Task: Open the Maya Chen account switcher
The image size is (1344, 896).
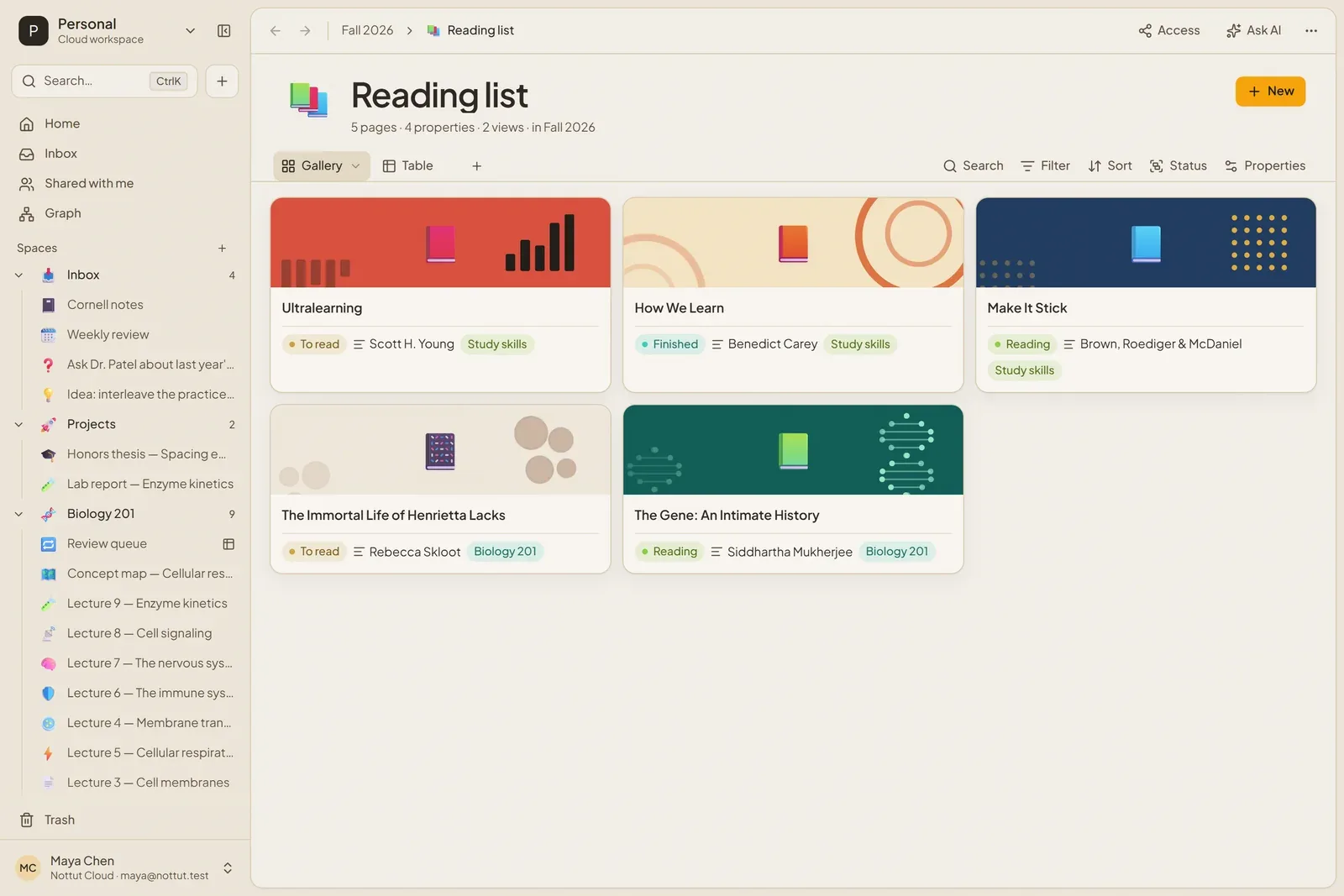Action: (x=125, y=867)
